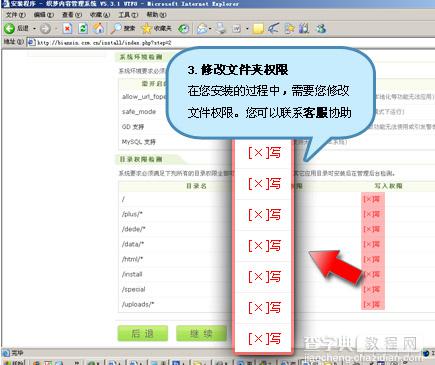
Task: Open the Back button history dropdown arrow
Action: 34,29
